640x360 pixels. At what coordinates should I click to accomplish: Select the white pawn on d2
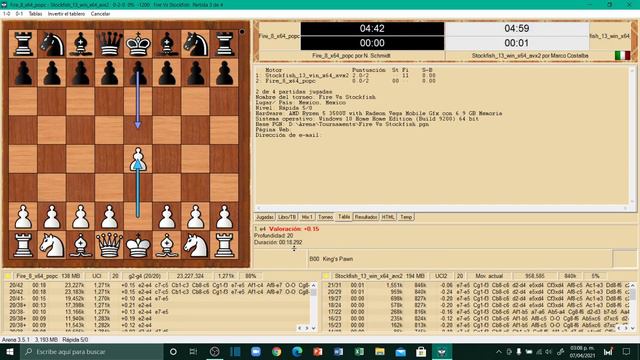pos(109,216)
